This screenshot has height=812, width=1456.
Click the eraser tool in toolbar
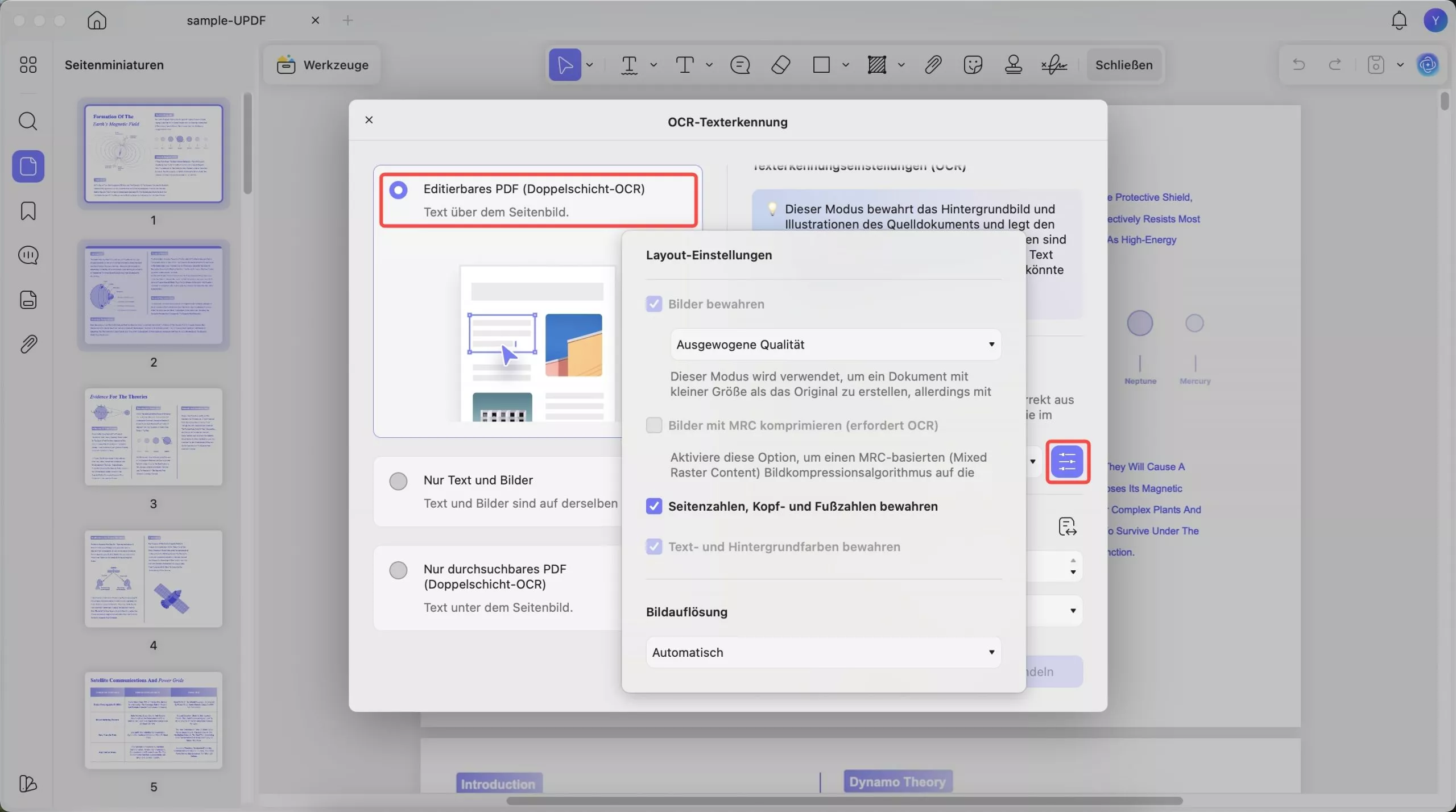click(x=780, y=65)
